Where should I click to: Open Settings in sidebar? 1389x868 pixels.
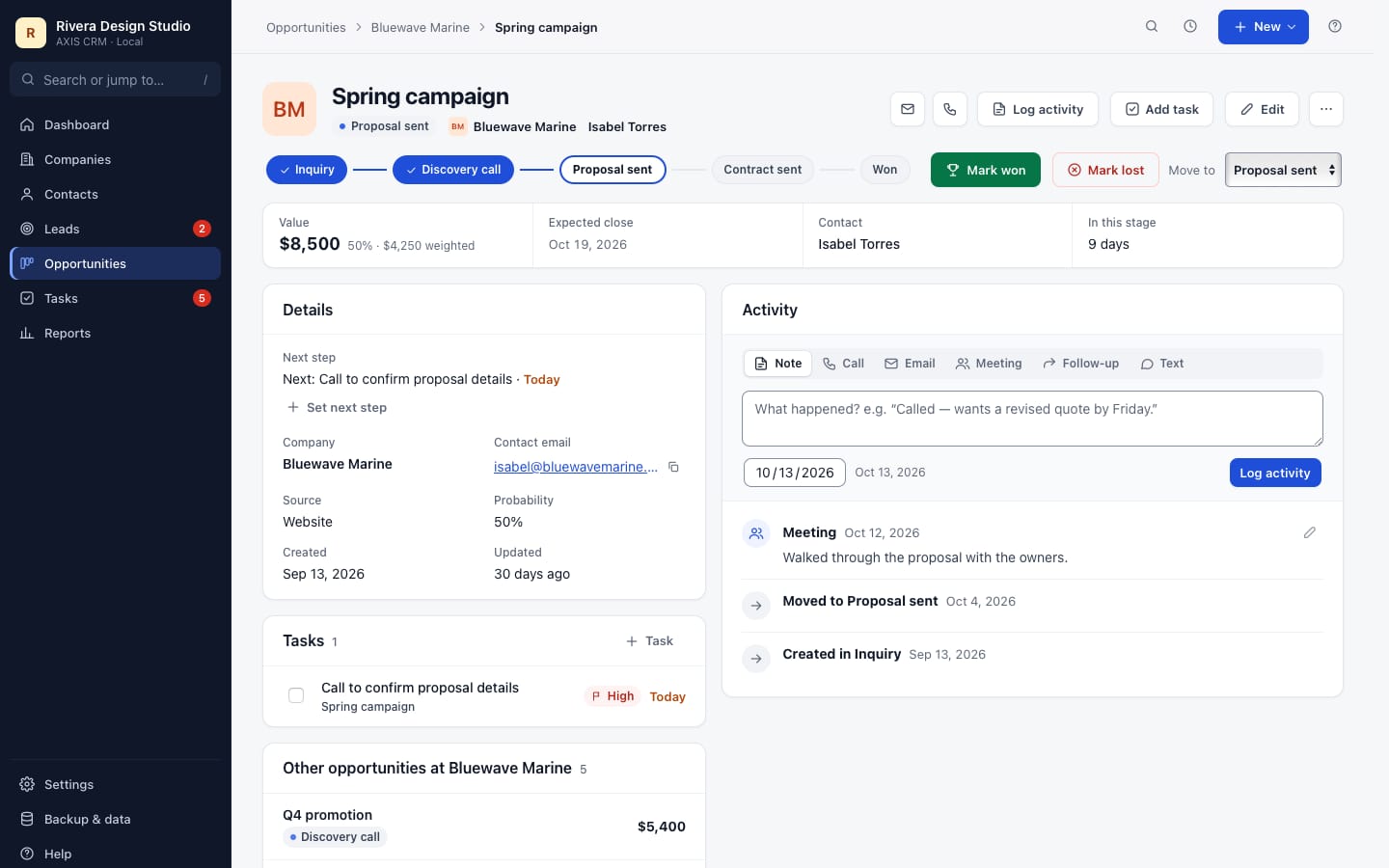(x=116, y=784)
